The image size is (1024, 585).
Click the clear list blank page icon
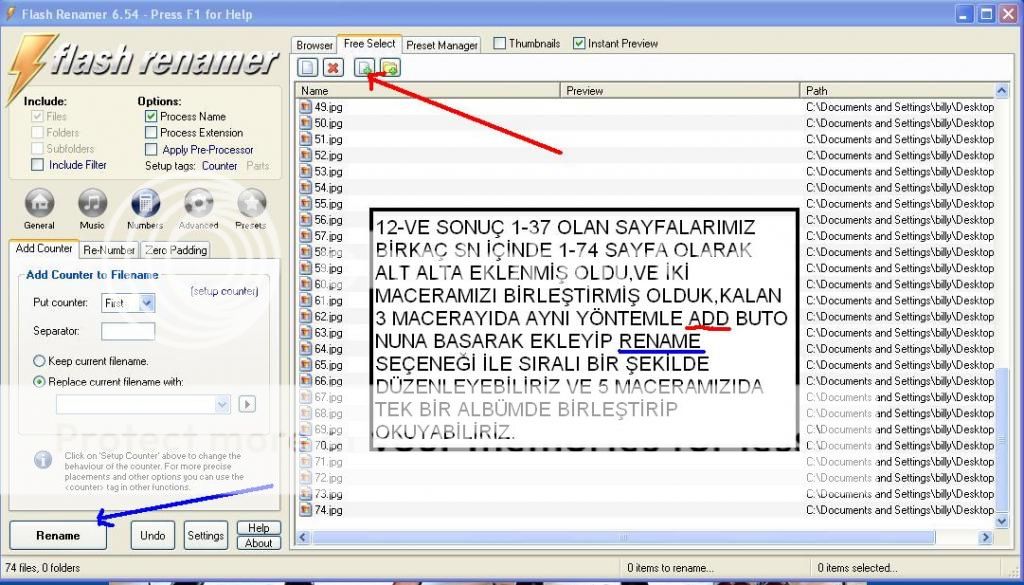tap(308, 68)
